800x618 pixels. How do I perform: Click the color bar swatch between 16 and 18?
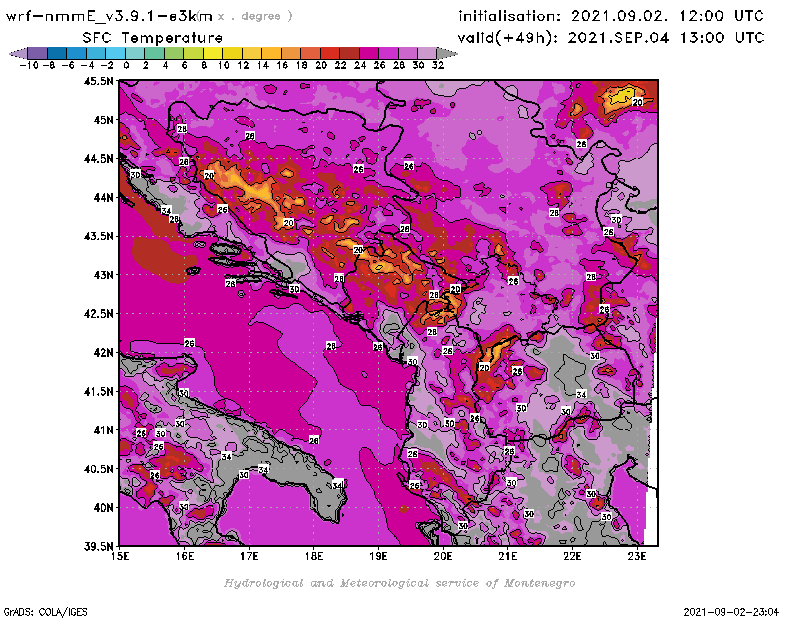pos(291,54)
